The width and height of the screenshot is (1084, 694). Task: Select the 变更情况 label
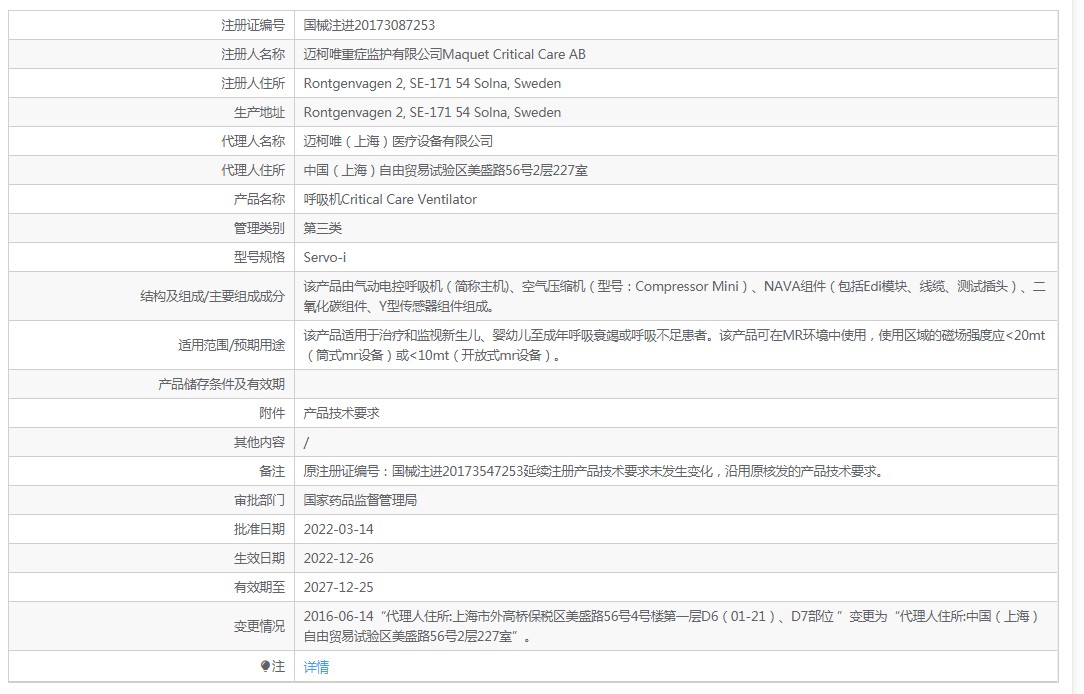point(259,626)
